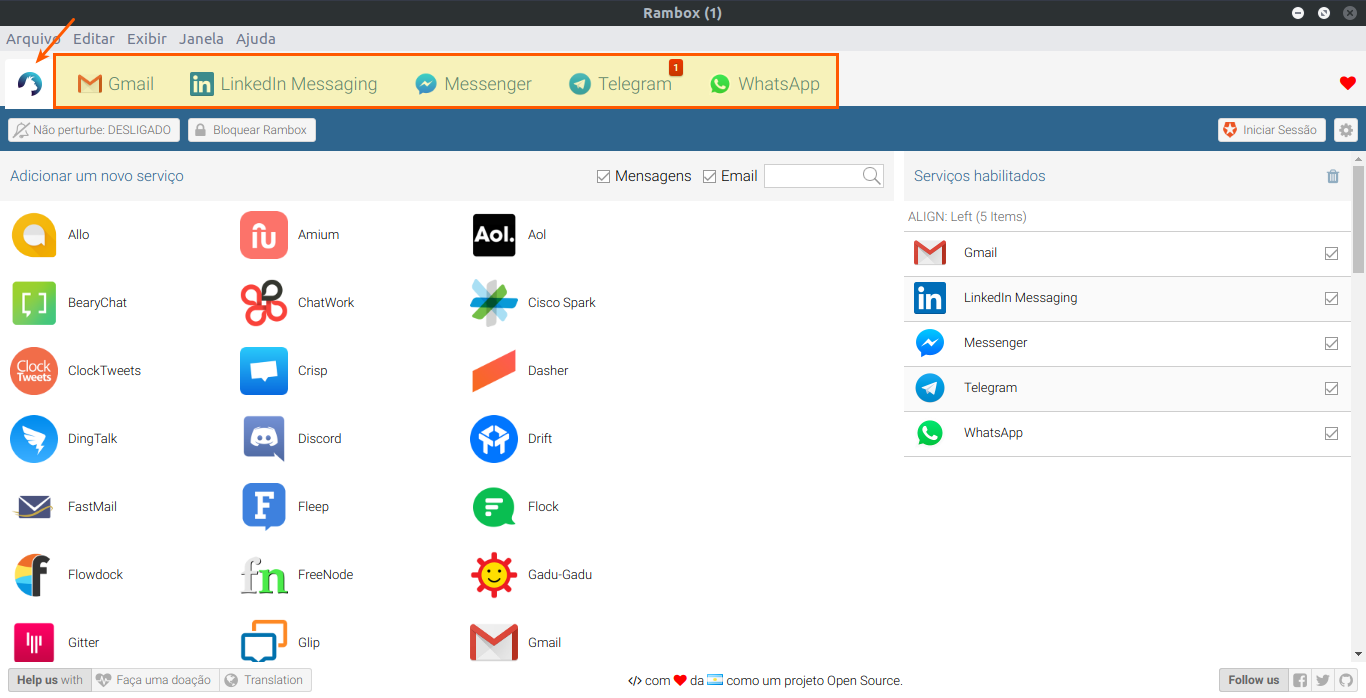1366x698 pixels.
Task: Switch to the Telegram tab
Action: 620,84
